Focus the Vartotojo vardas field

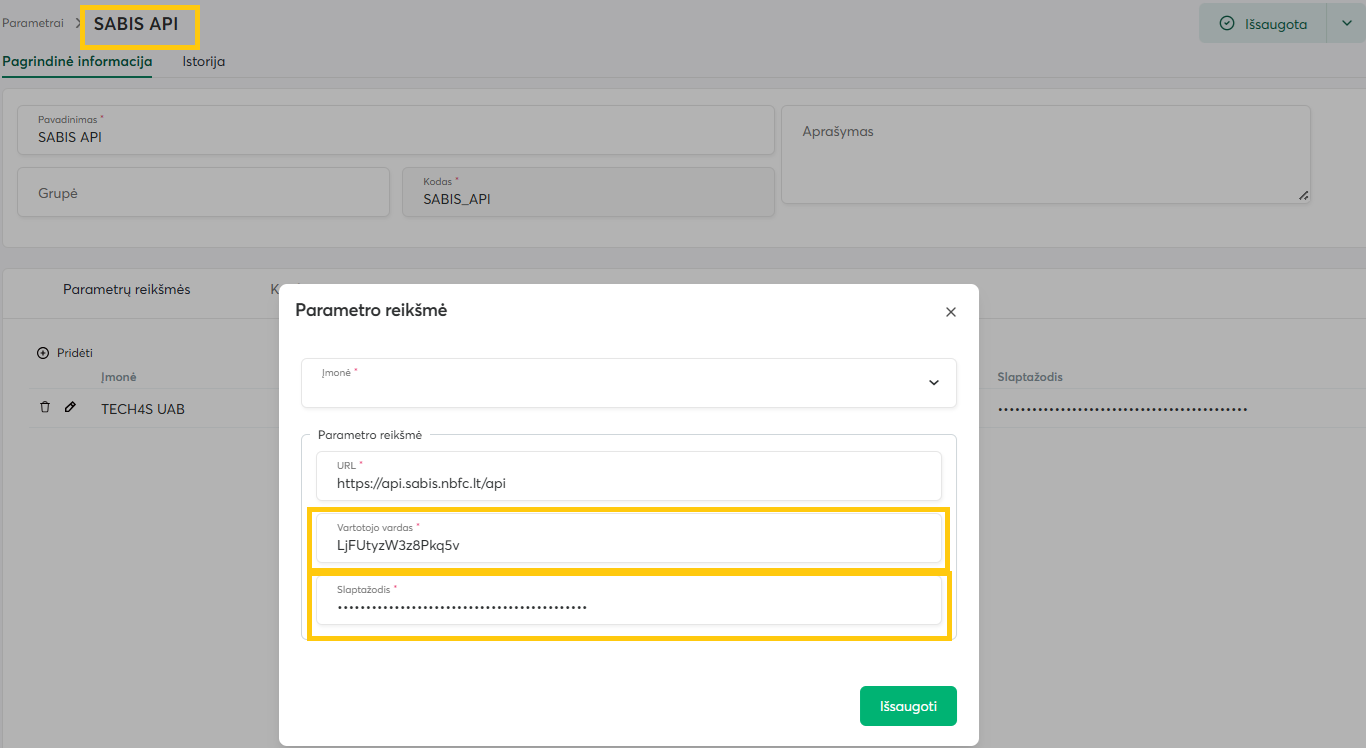click(x=628, y=546)
